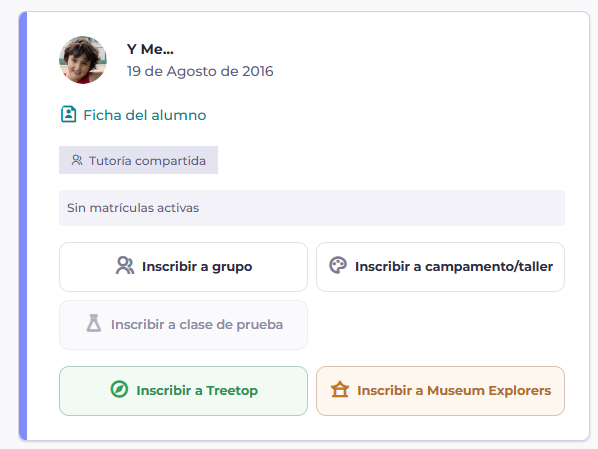Image resolution: width=598 pixels, height=449 pixels.
Task: Click the orange museum building icon
Action: point(340,389)
